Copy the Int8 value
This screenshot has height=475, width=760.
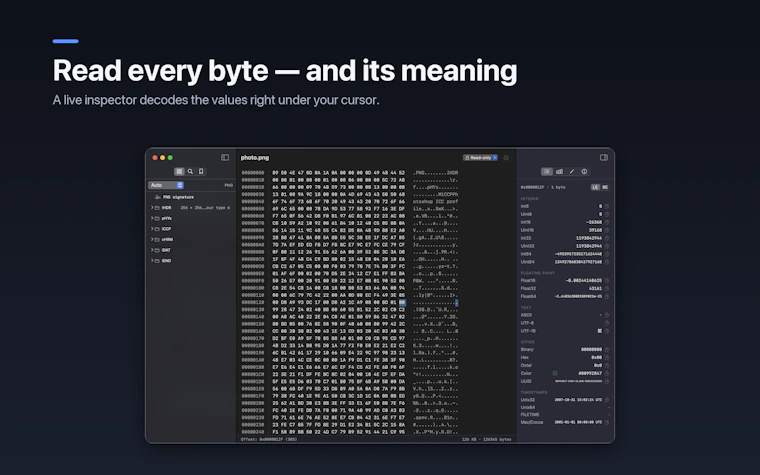coord(607,206)
